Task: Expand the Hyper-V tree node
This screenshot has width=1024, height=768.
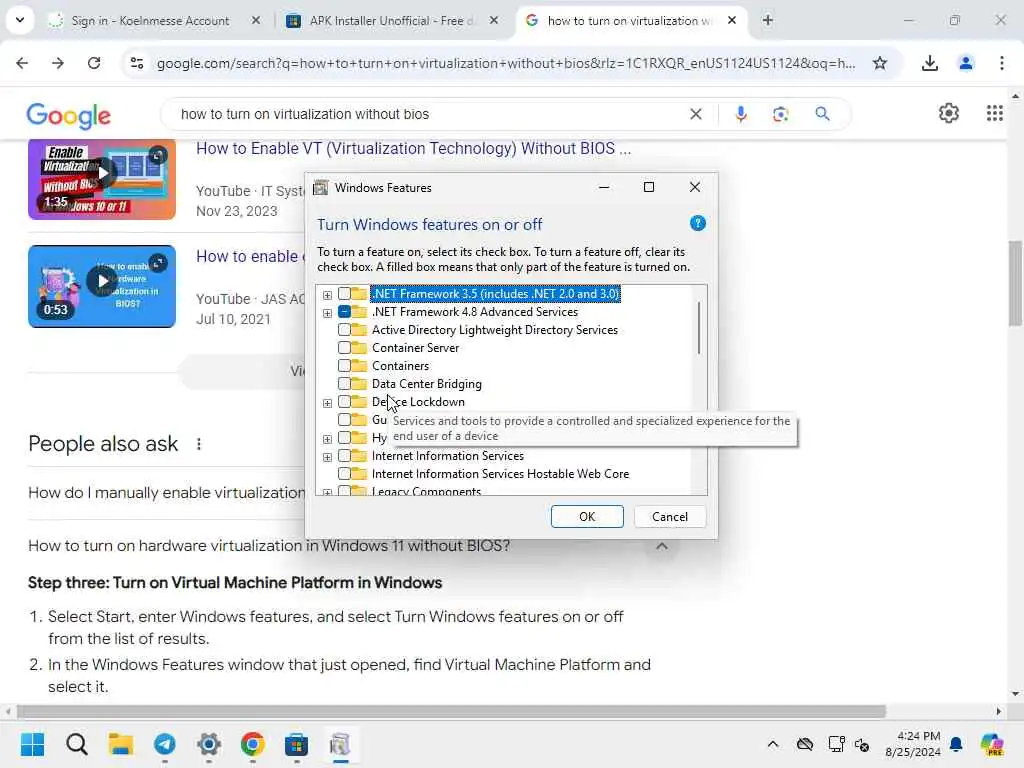Action: (327, 439)
